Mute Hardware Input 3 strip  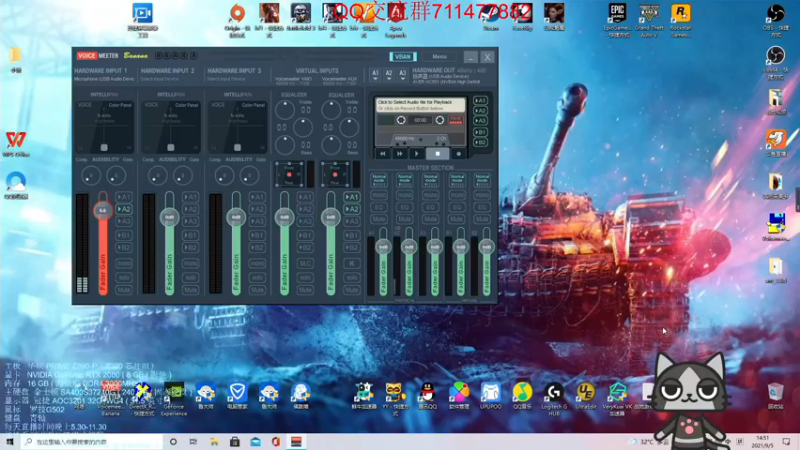(257, 290)
